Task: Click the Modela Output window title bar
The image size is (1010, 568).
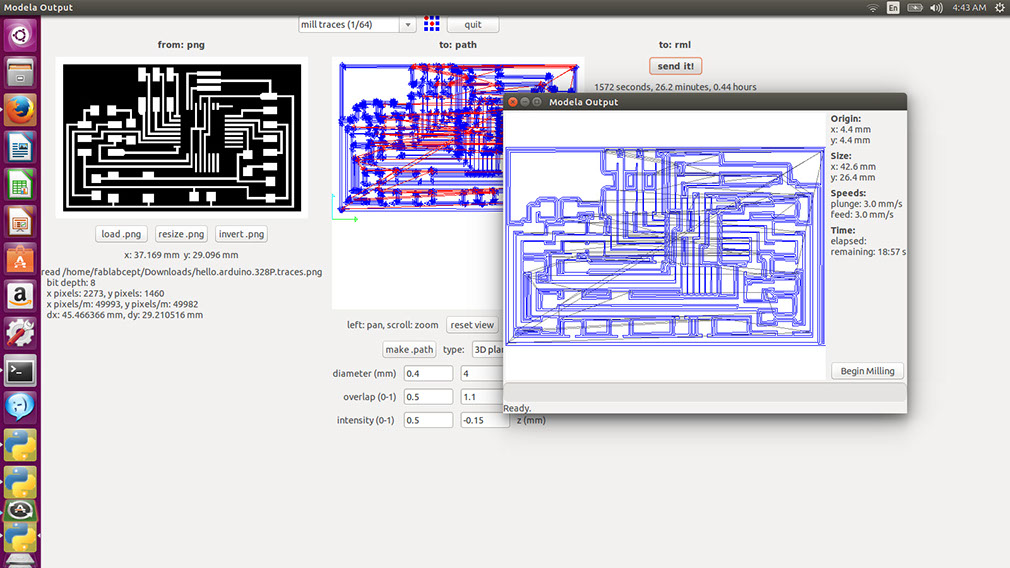Action: [x=705, y=102]
